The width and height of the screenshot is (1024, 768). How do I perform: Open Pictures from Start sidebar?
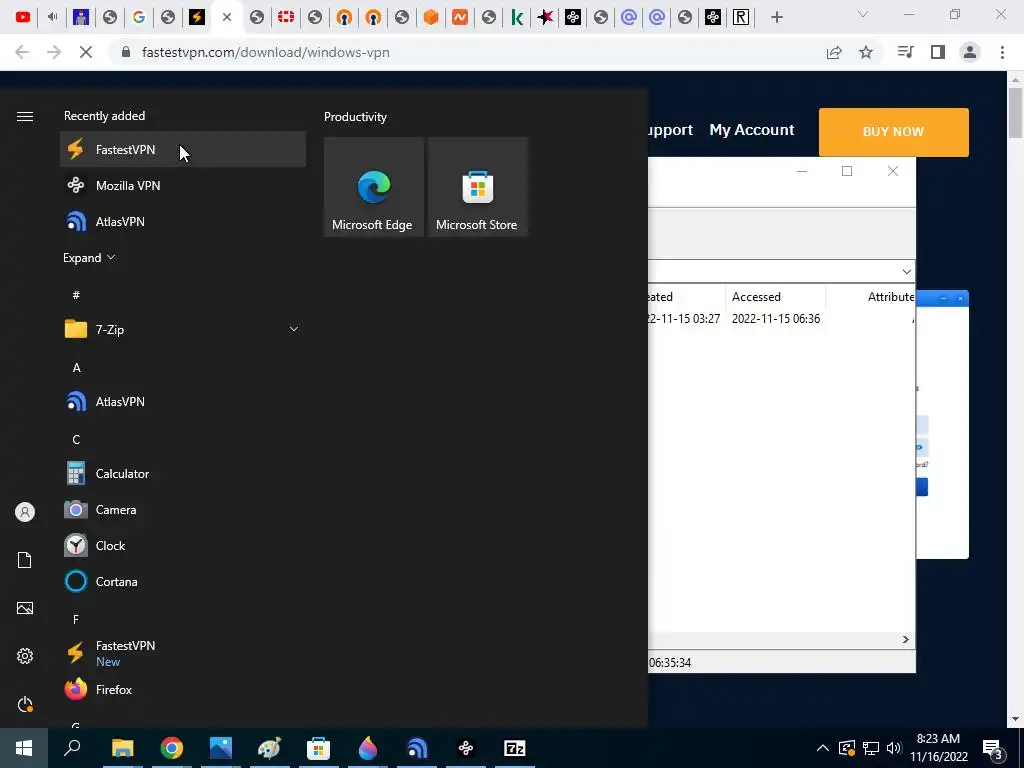pyautogui.click(x=25, y=608)
